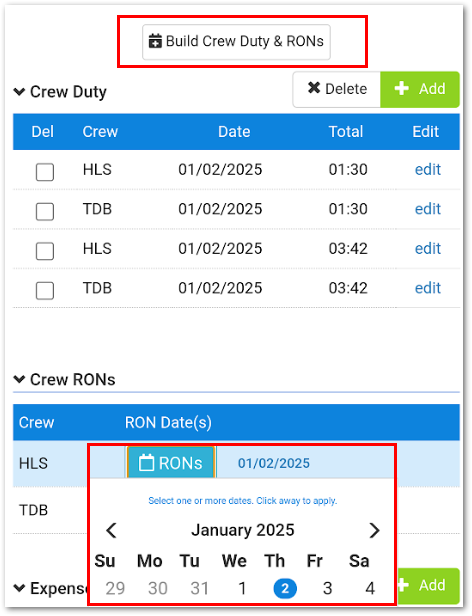Check the box for the first TDB row
472x616 pixels.
[45, 212]
